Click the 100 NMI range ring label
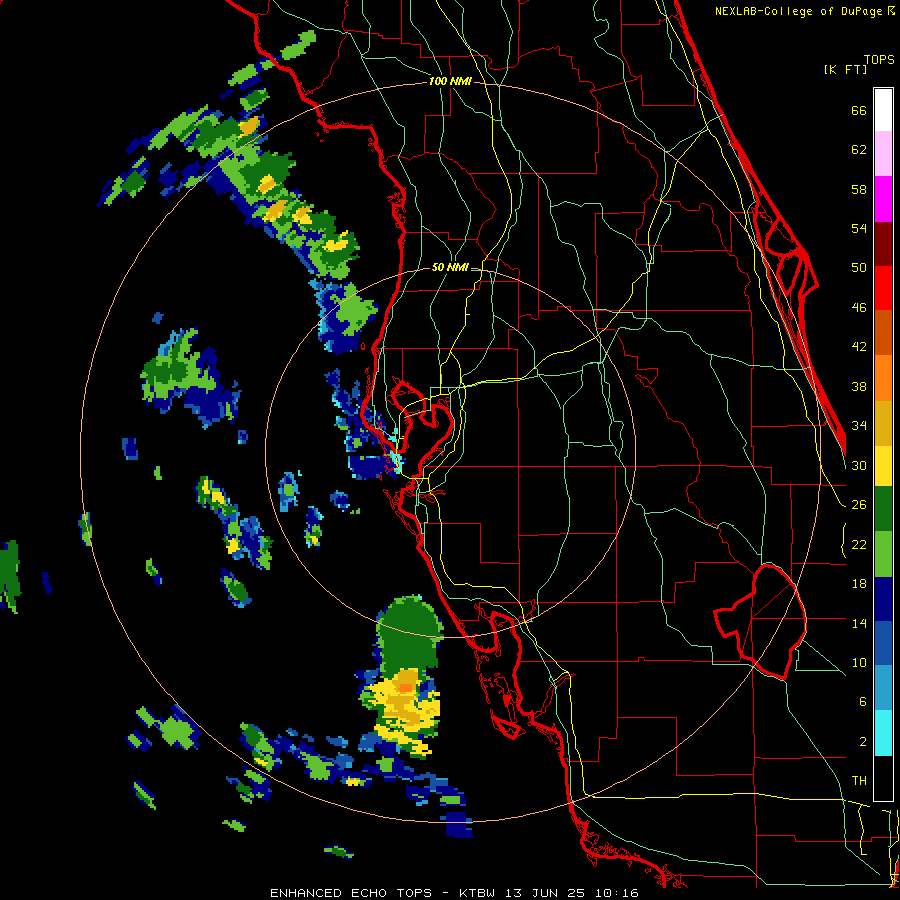900x900 pixels. [x=450, y=81]
